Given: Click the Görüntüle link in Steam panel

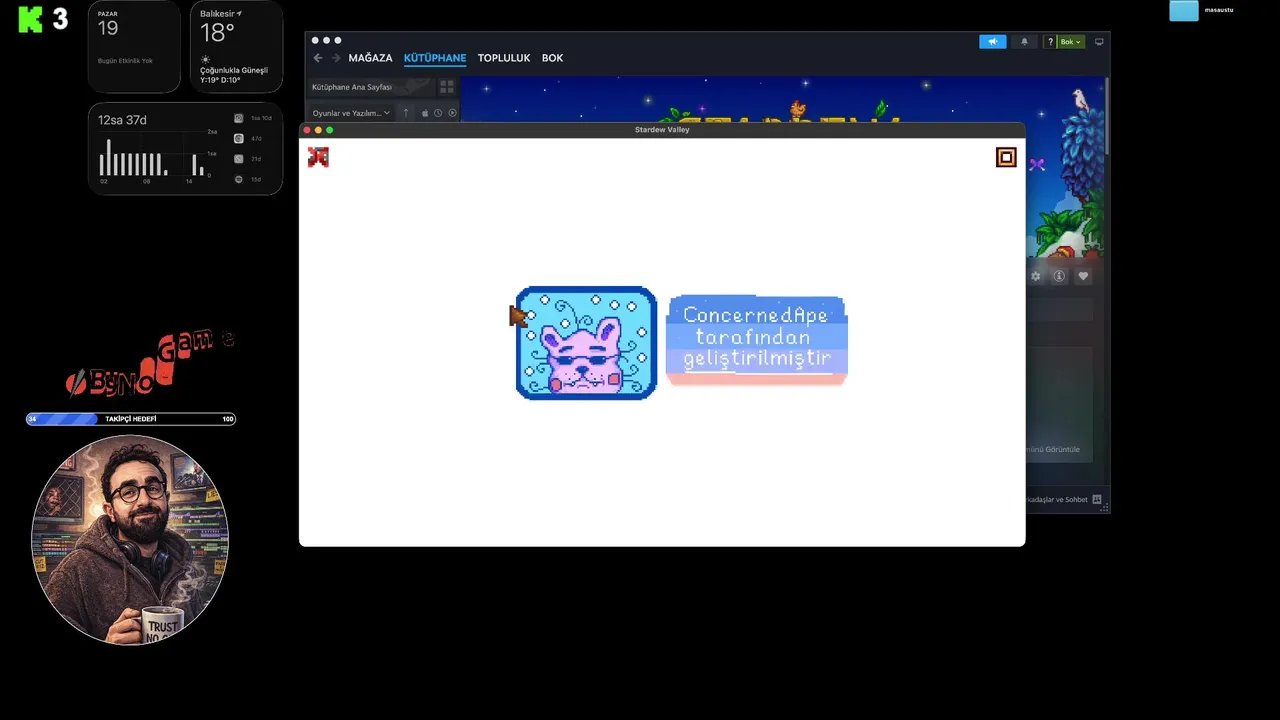Looking at the screenshot, I should (x=1053, y=449).
